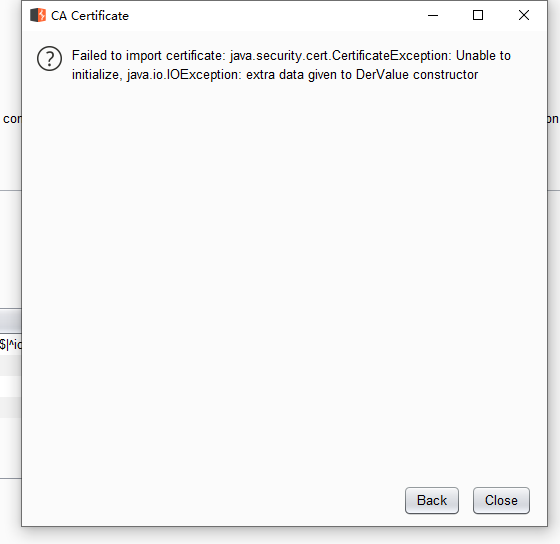Click the 'Unable to' text in error
The height and width of the screenshot is (544, 560).
click(x=484, y=56)
